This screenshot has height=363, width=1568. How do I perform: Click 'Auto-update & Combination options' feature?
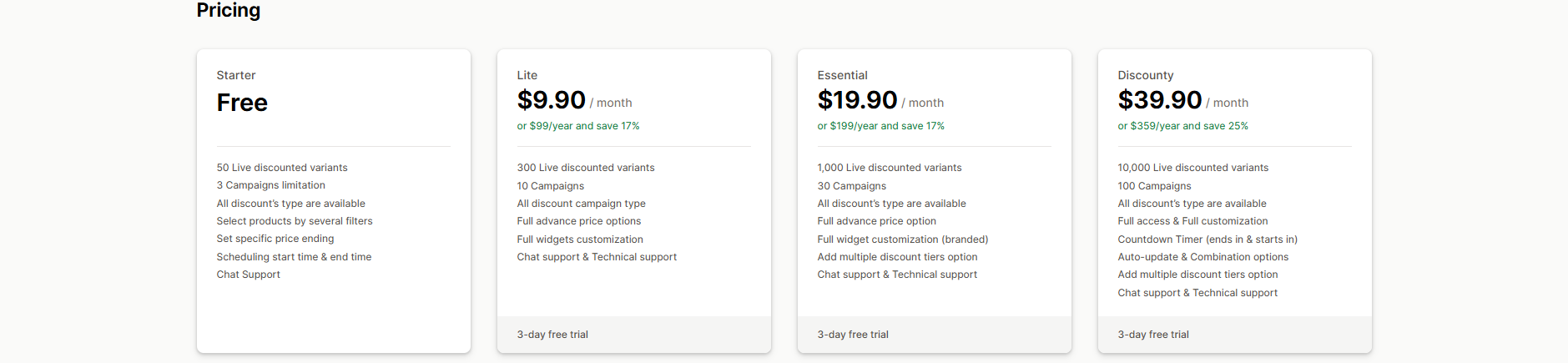coord(1202,257)
